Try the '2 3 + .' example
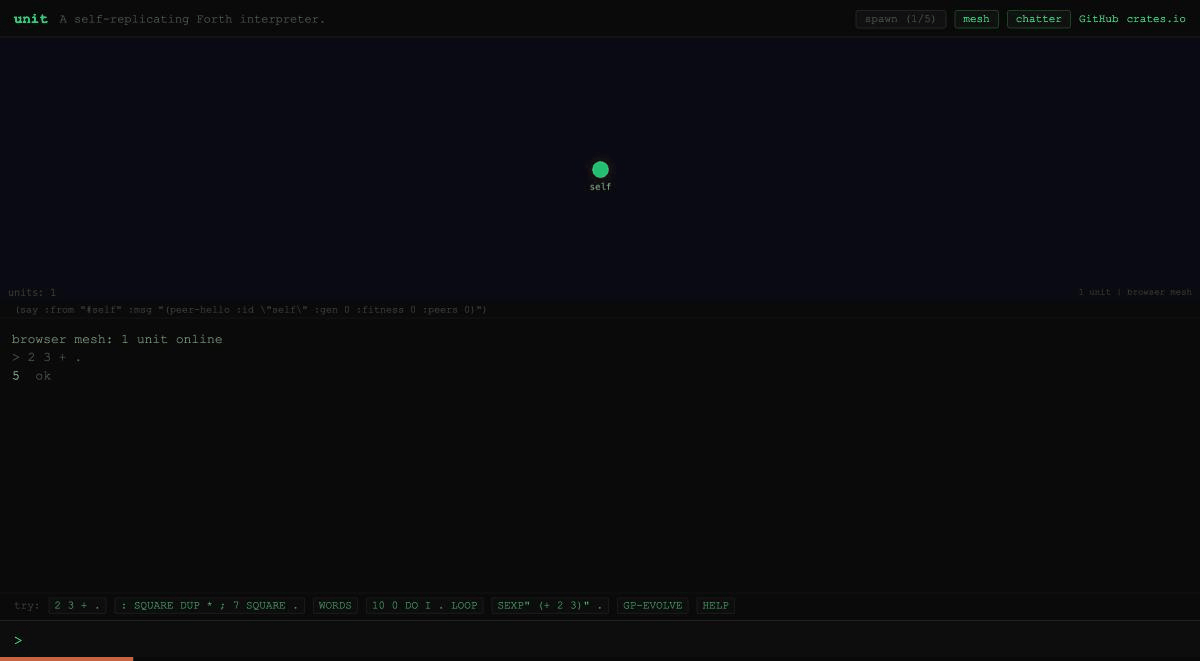The width and height of the screenshot is (1200, 661). (x=78, y=606)
